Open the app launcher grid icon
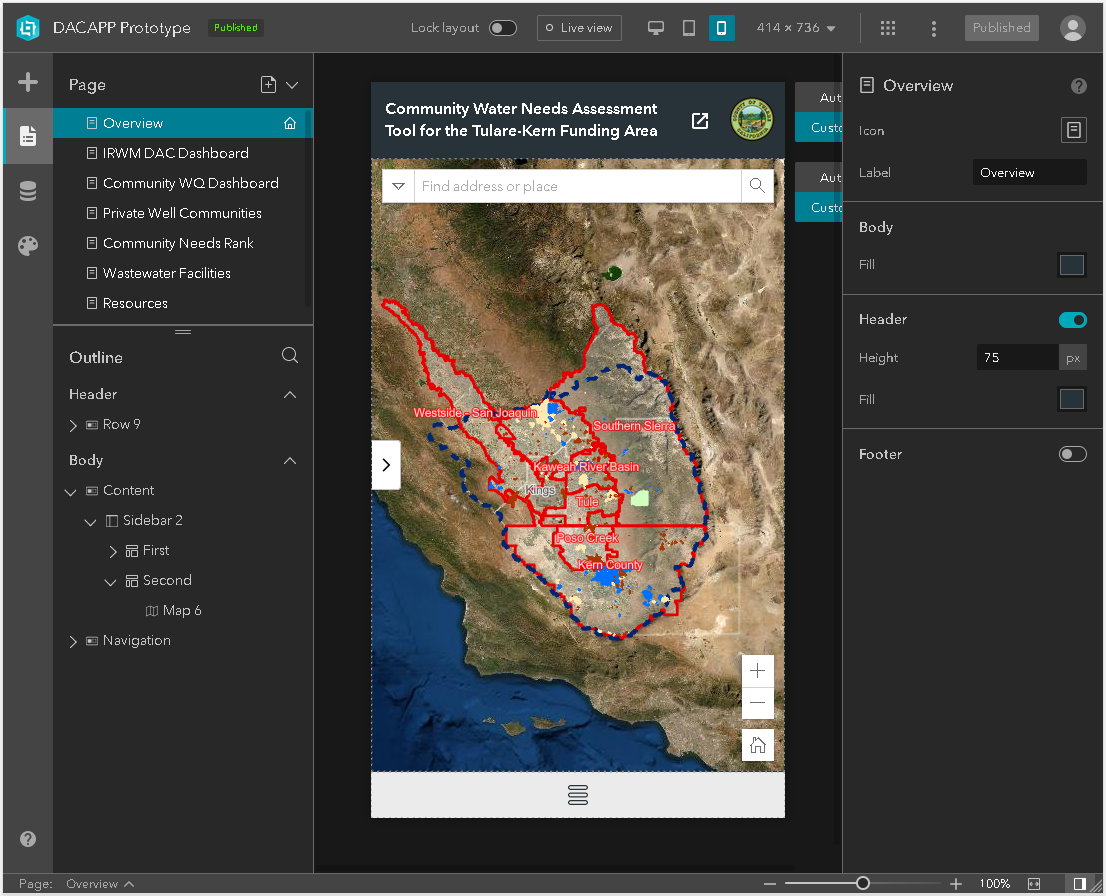1106x896 pixels. pos(888,28)
